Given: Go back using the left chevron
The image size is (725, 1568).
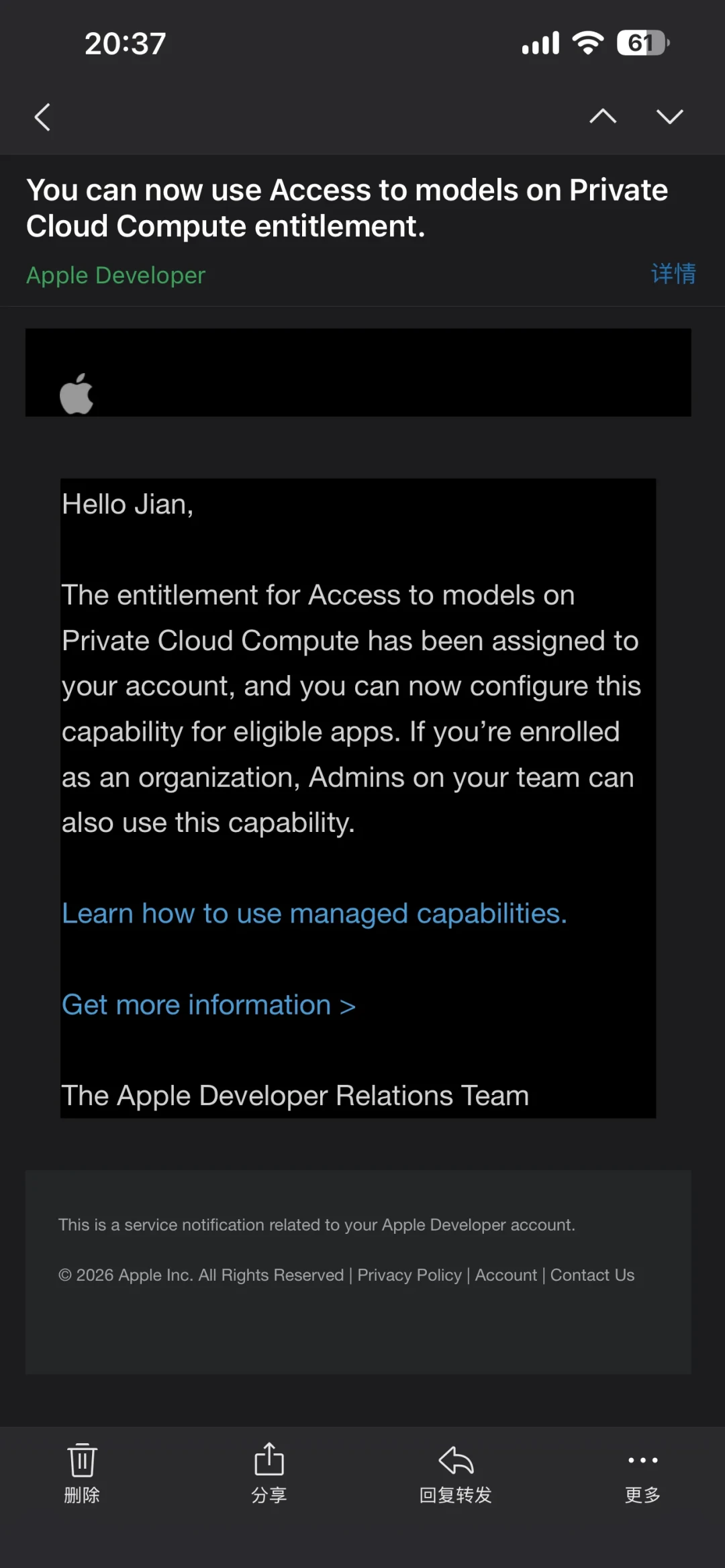Looking at the screenshot, I should click(42, 117).
